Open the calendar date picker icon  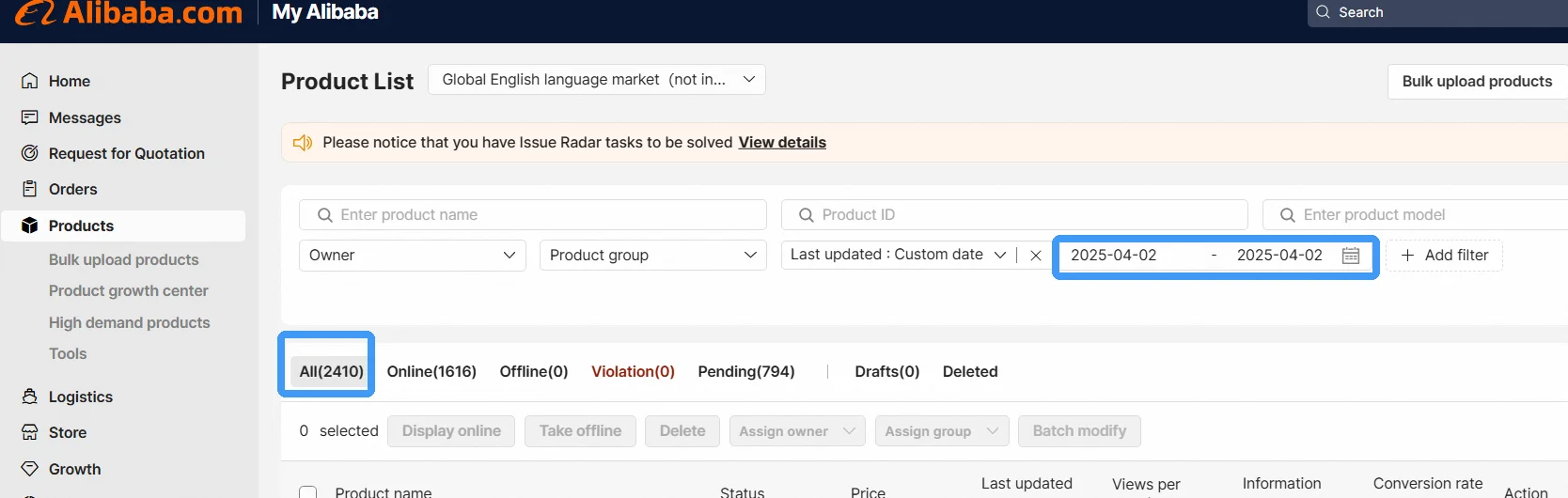(1351, 256)
